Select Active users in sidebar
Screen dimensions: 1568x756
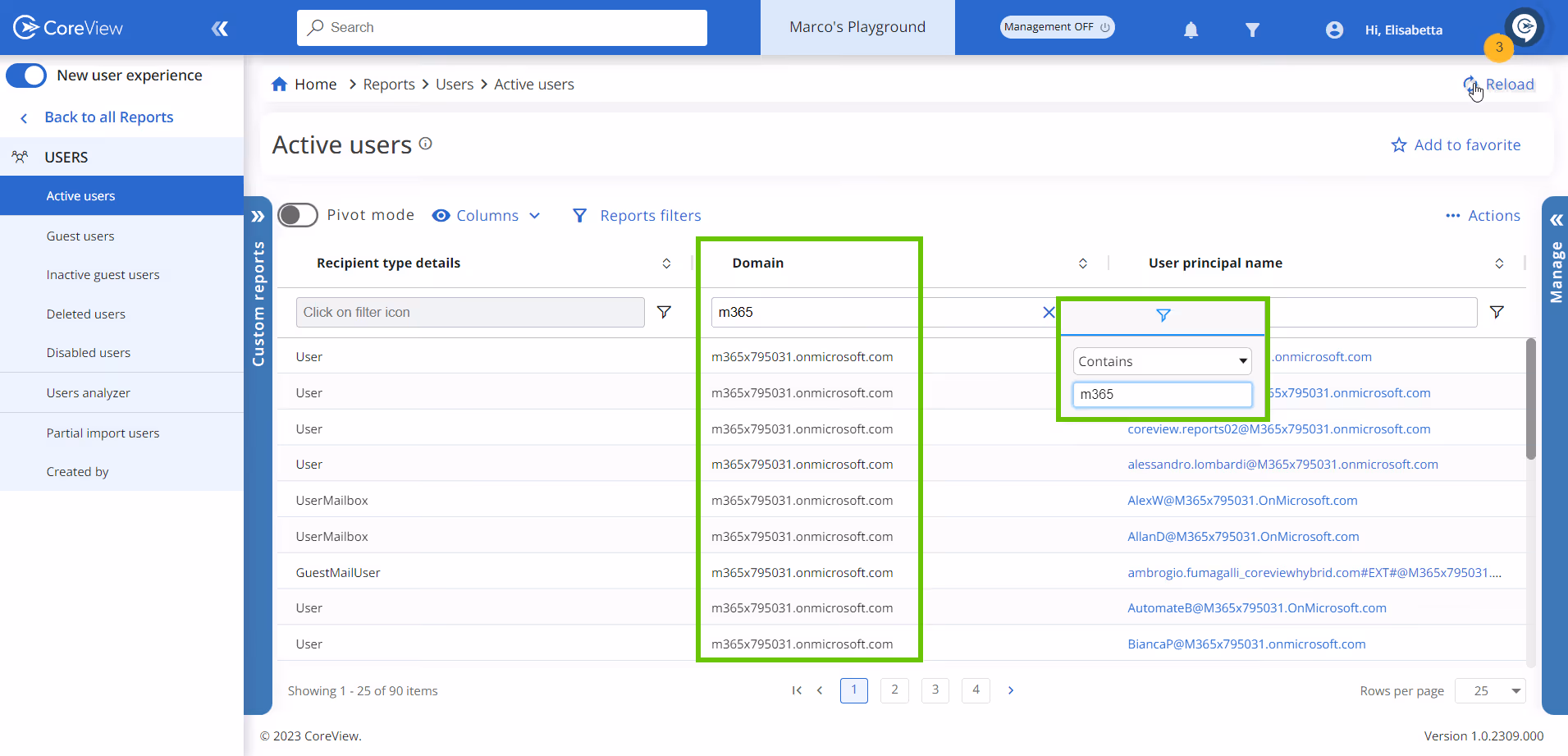tap(121, 195)
